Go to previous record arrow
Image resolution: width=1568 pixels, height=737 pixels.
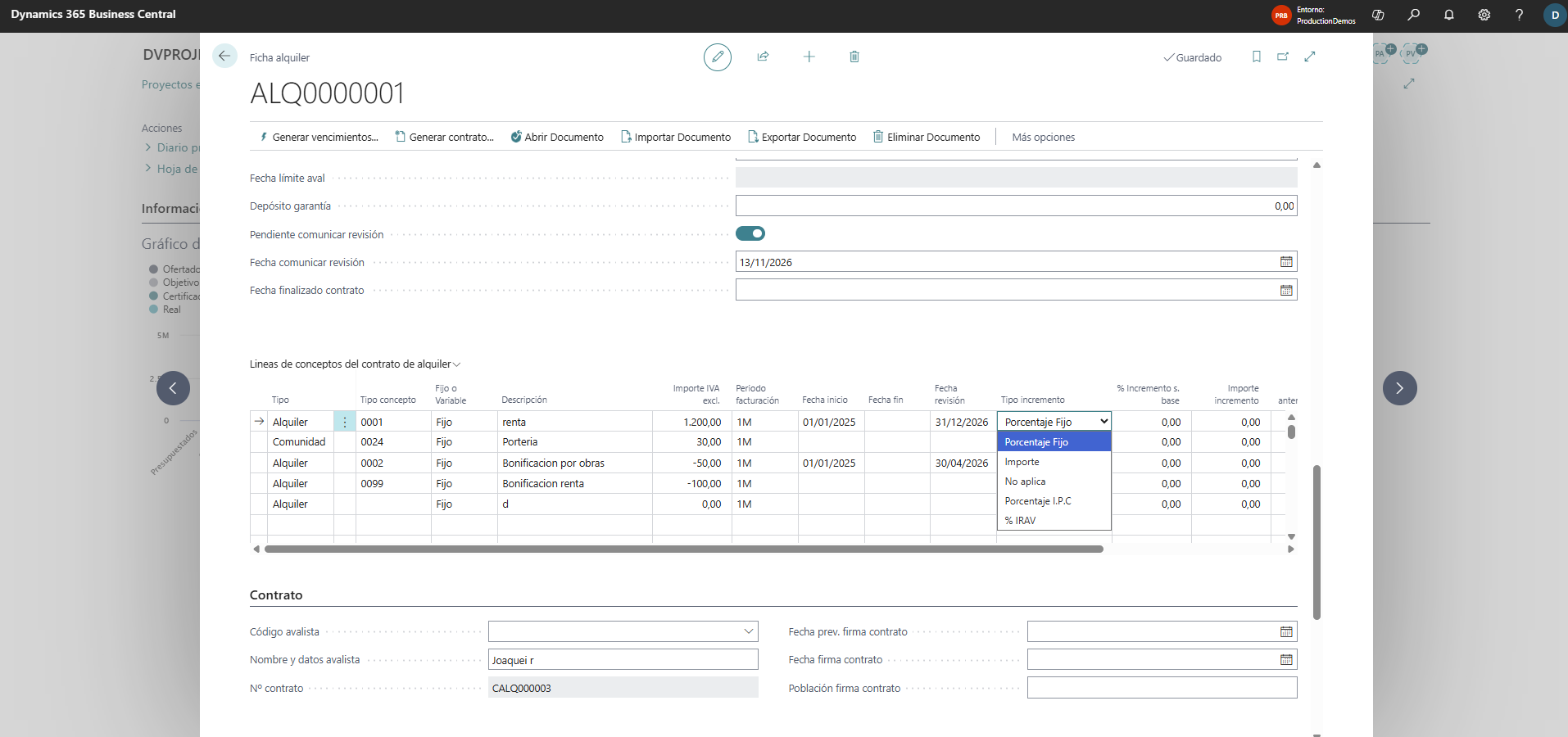point(173,388)
